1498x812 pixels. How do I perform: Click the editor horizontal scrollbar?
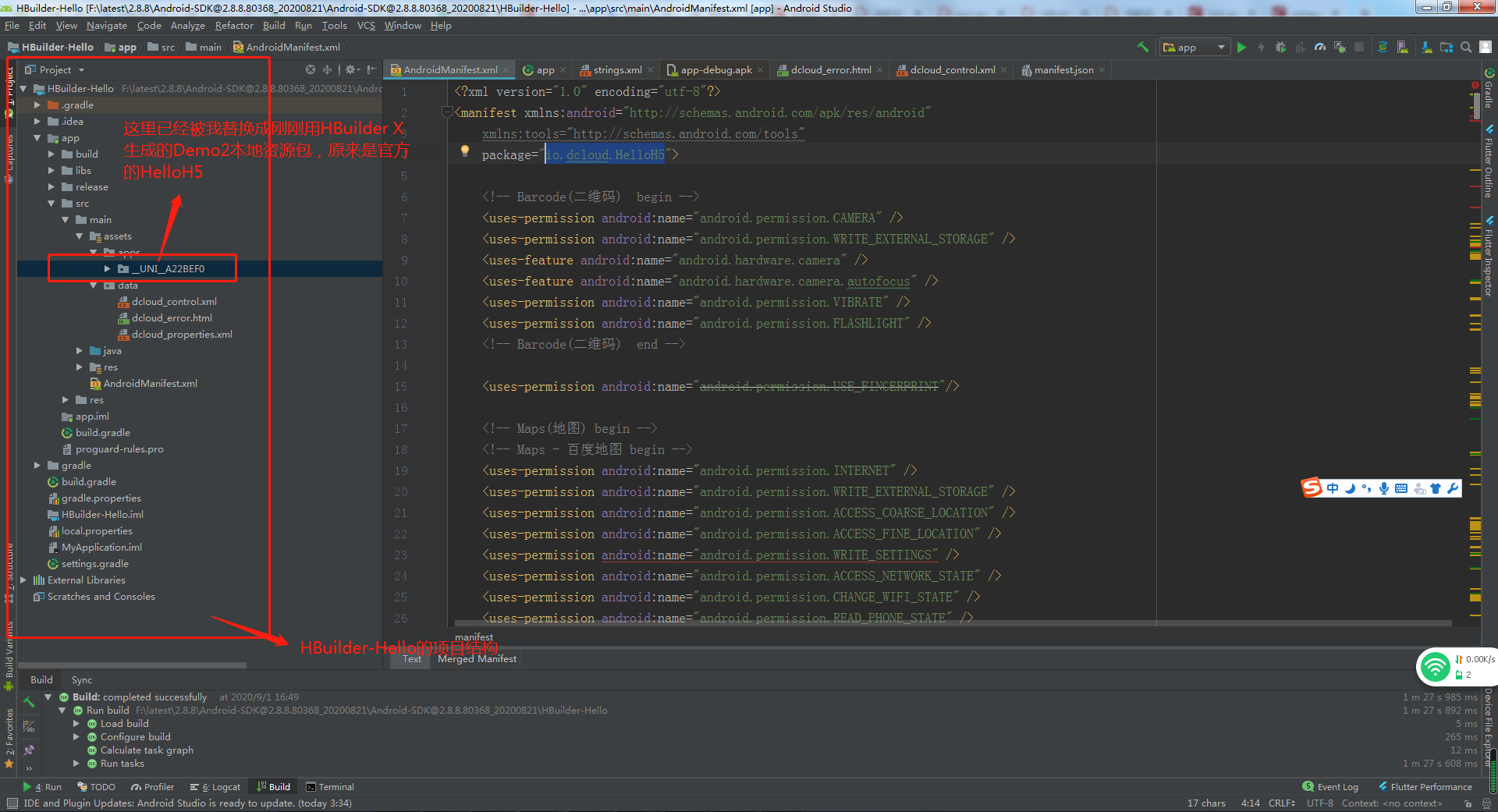(x=952, y=623)
